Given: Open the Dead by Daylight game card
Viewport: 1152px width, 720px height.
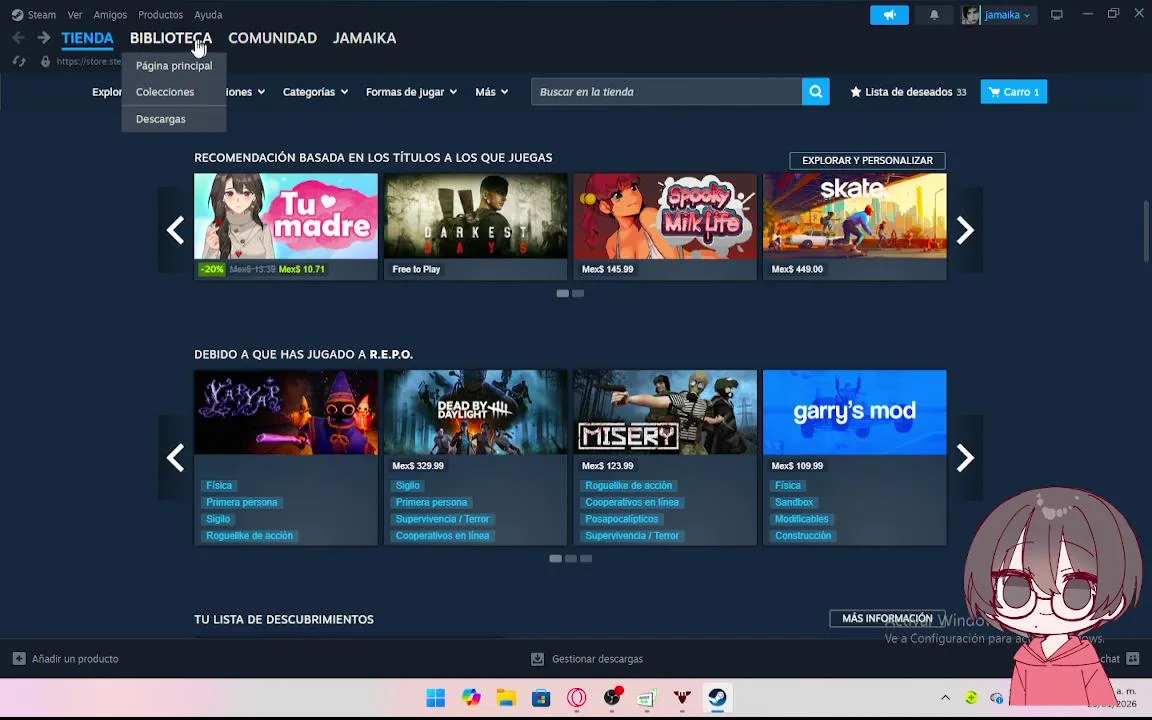Looking at the screenshot, I should pyautogui.click(x=475, y=457).
